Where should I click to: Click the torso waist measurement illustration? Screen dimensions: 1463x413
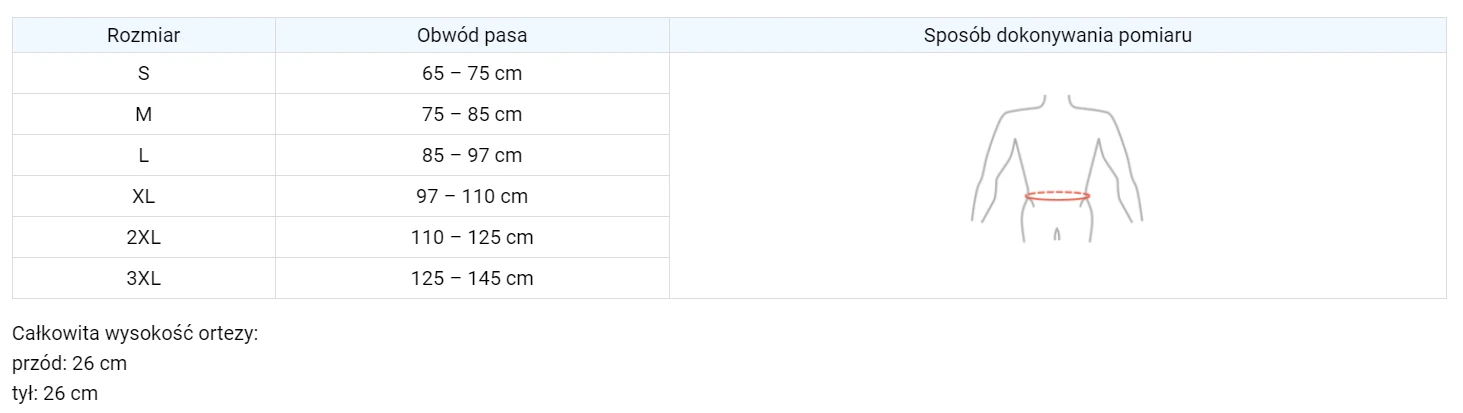tap(1057, 168)
